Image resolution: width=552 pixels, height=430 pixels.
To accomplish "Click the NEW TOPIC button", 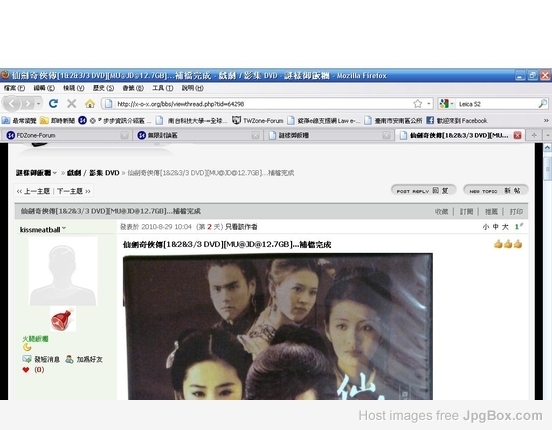I will 496,191.
